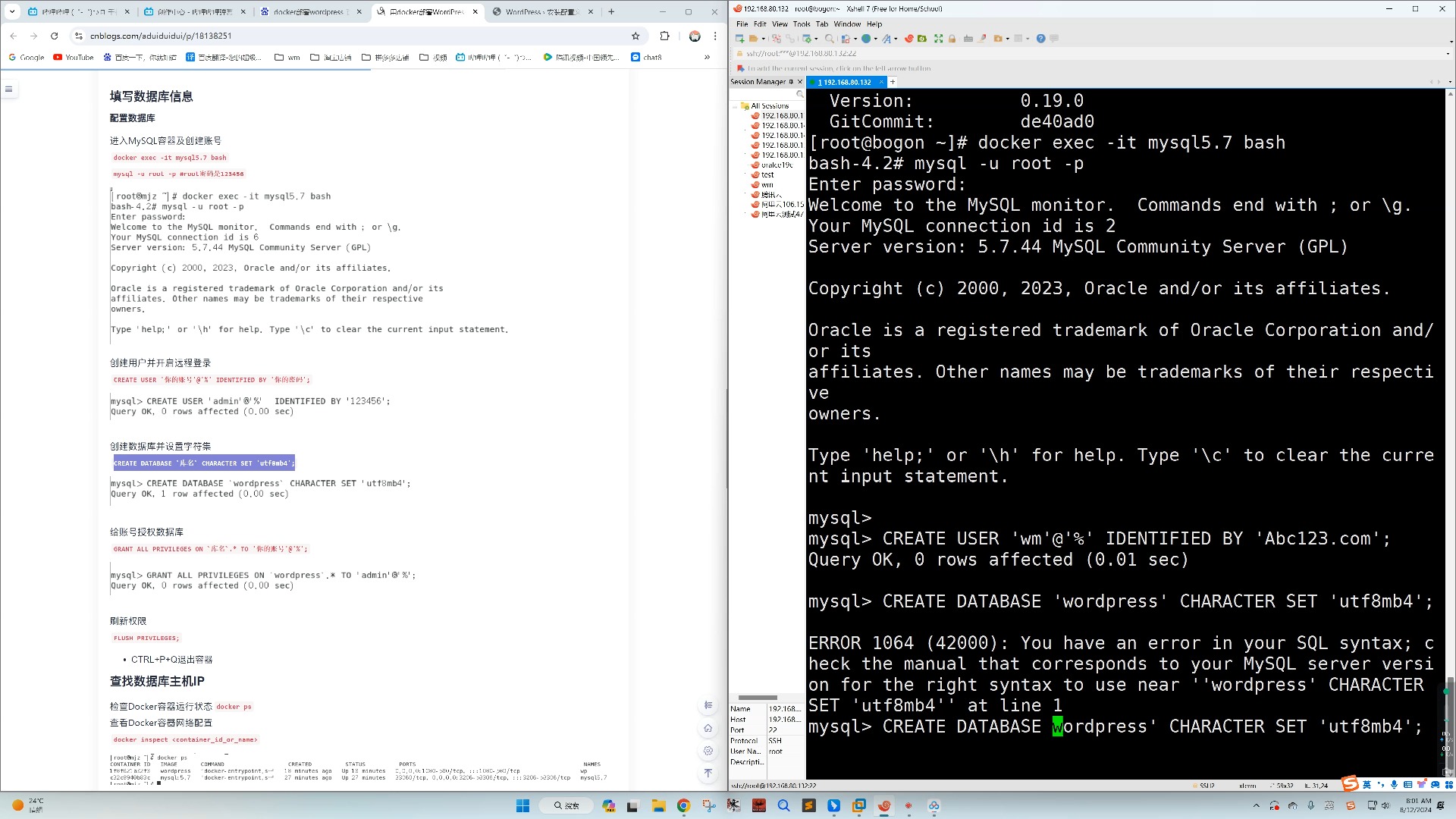Open the Xshell Edit menu
The width and height of the screenshot is (1456, 819).
point(760,24)
